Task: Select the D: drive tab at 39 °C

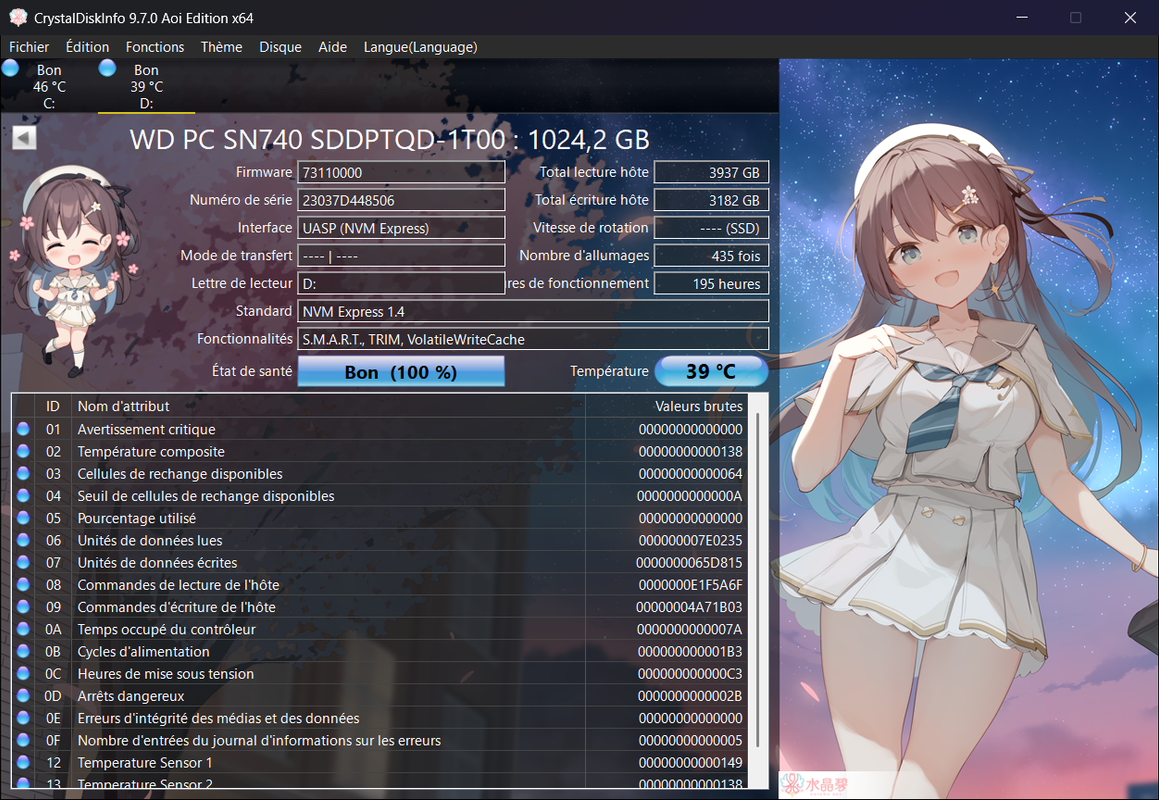Action: [x=146, y=86]
